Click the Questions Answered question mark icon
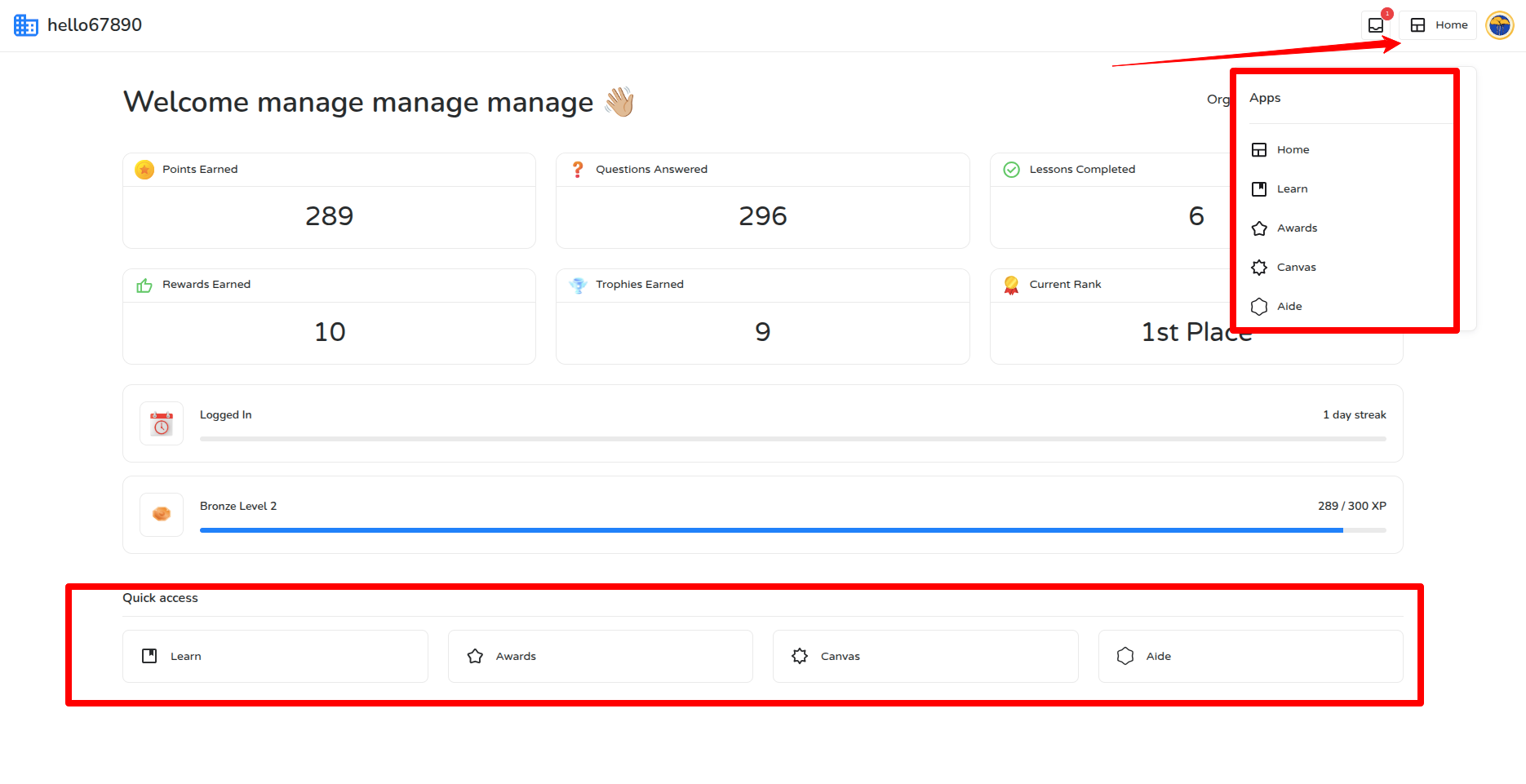Viewport: 1526px width, 784px height. pyautogui.click(x=578, y=170)
